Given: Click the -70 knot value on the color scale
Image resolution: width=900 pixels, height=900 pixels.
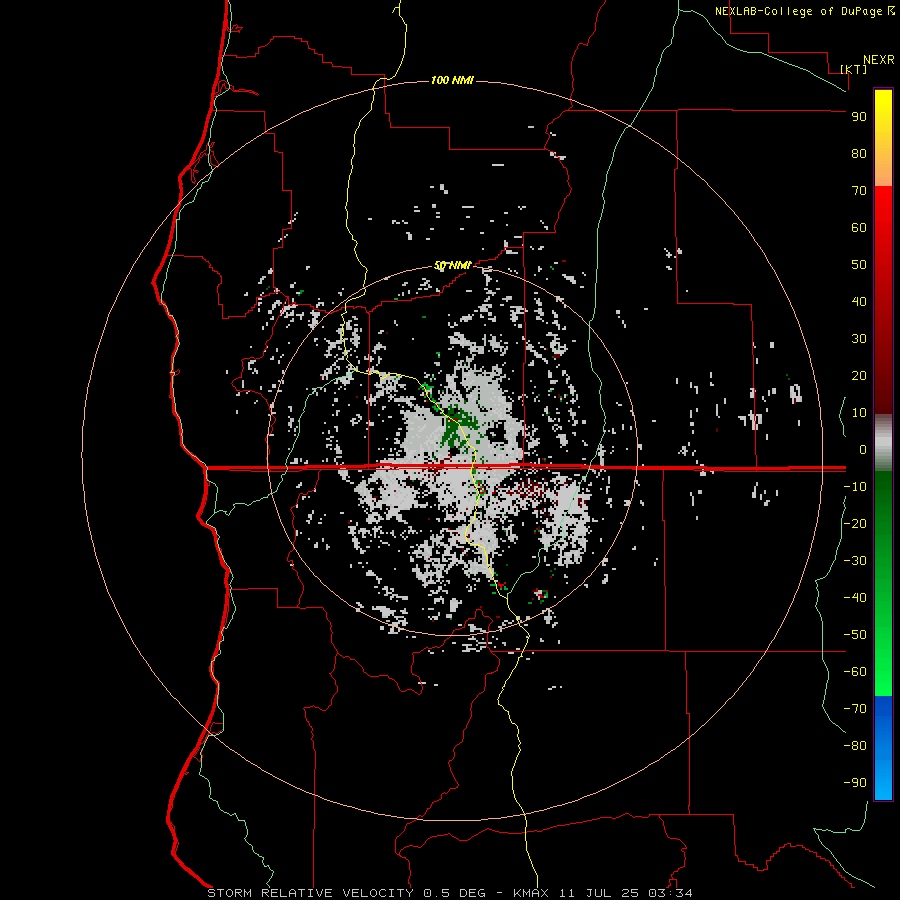Looking at the screenshot, I should pos(855,709).
